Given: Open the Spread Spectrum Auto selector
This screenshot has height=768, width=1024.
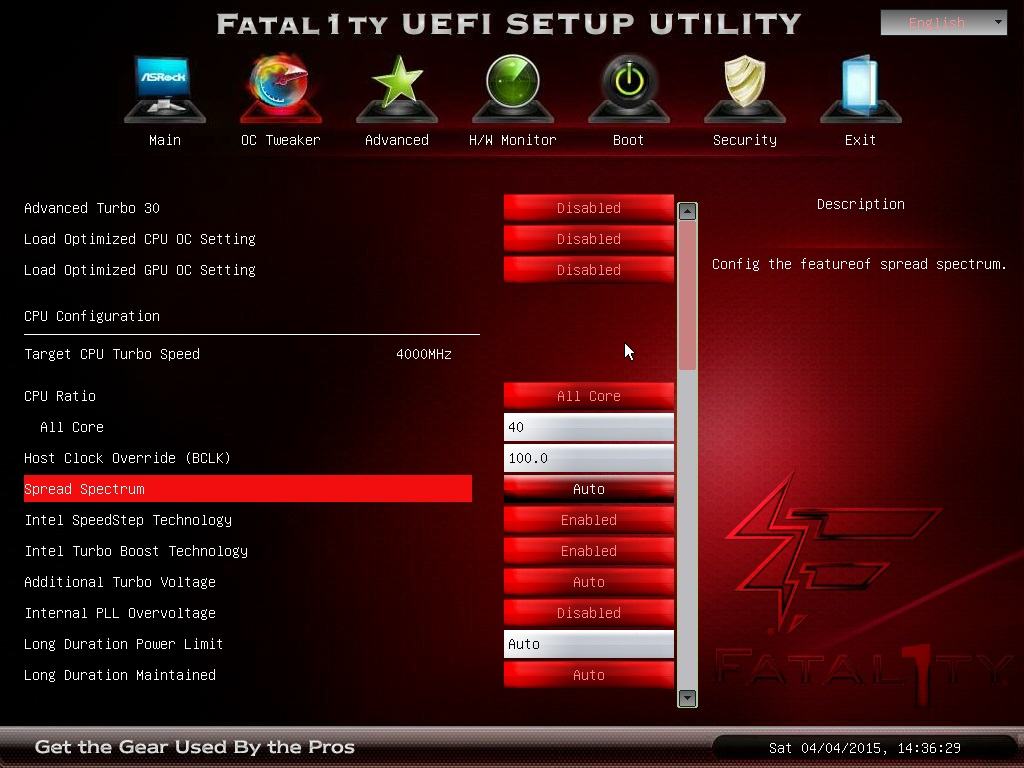Looking at the screenshot, I should (588, 489).
